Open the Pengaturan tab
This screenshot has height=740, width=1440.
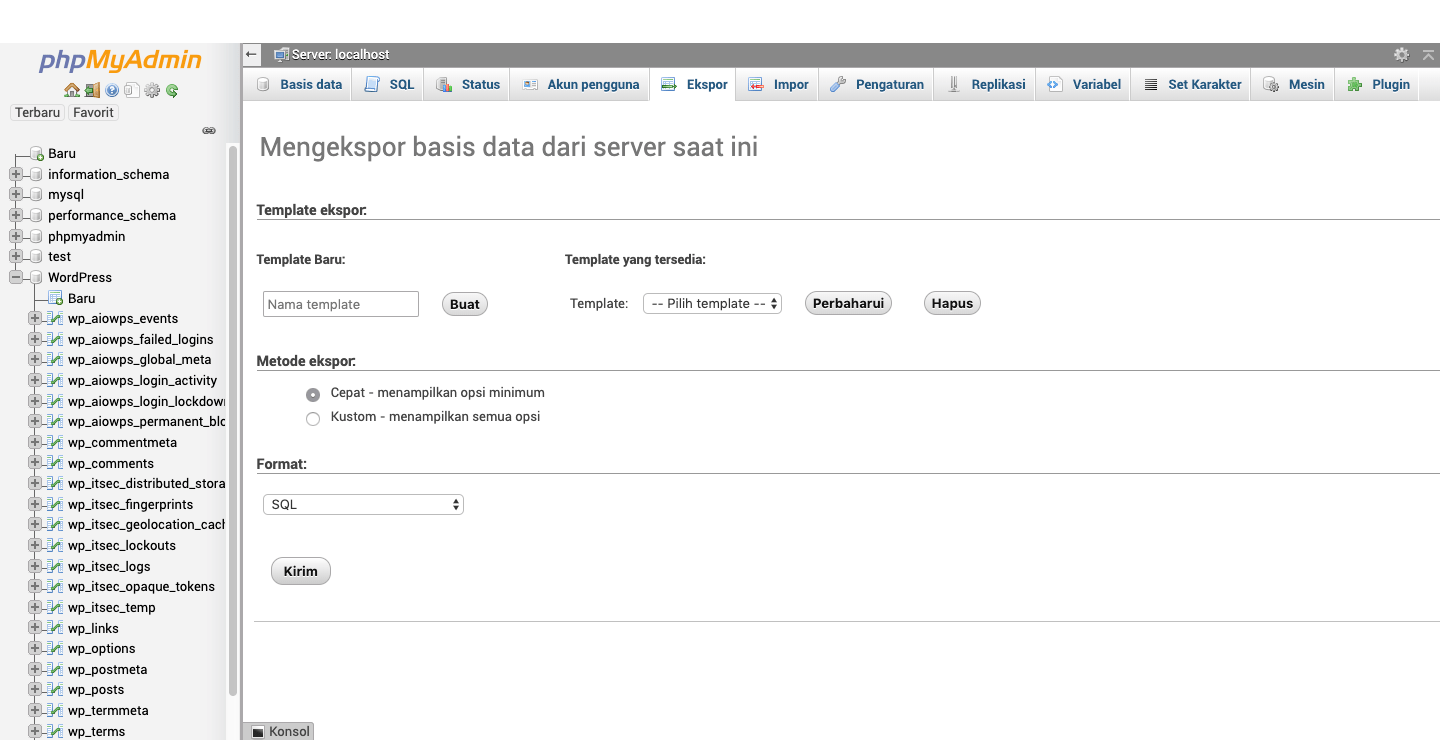tap(877, 85)
